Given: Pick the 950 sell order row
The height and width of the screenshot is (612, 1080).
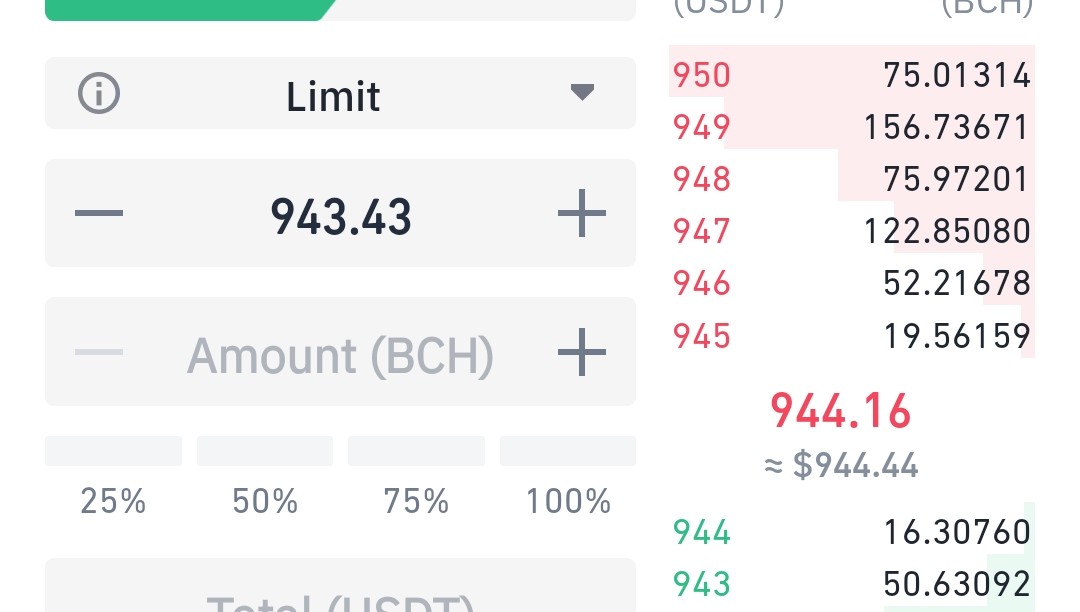Looking at the screenshot, I should [851, 74].
